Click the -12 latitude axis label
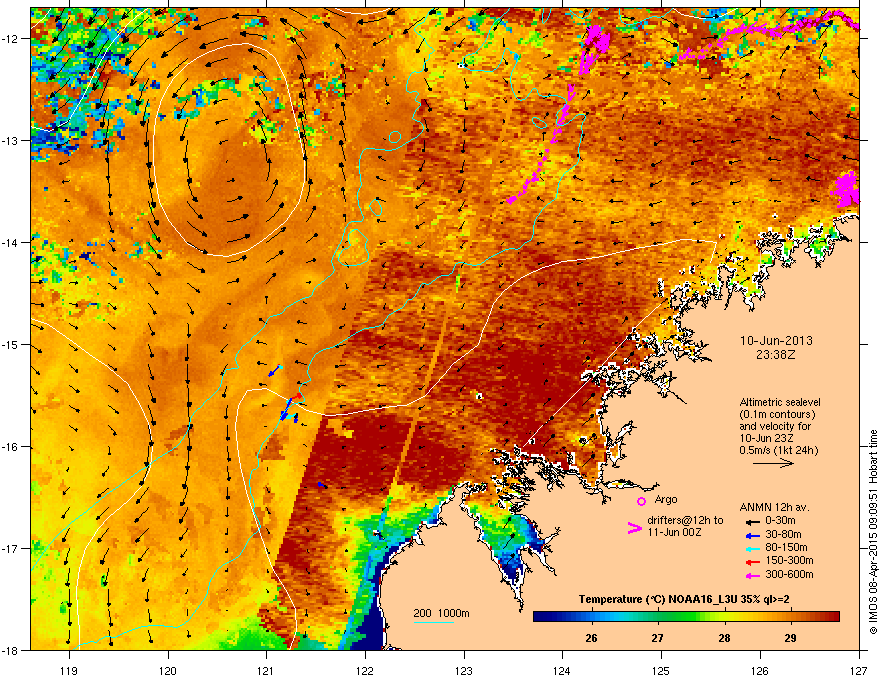880x680 pixels. pyautogui.click(x=10, y=39)
